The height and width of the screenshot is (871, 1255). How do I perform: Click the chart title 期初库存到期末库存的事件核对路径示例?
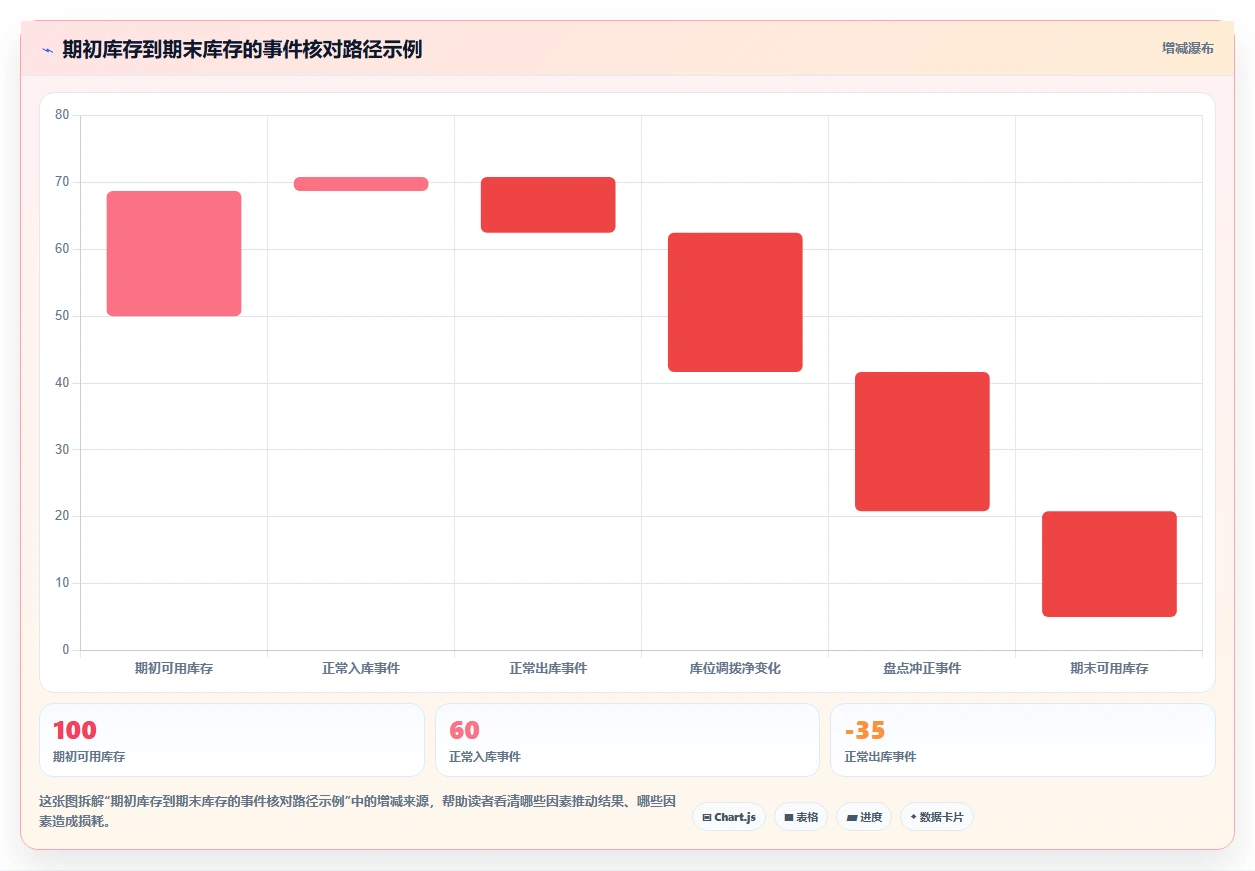click(x=242, y=49)
